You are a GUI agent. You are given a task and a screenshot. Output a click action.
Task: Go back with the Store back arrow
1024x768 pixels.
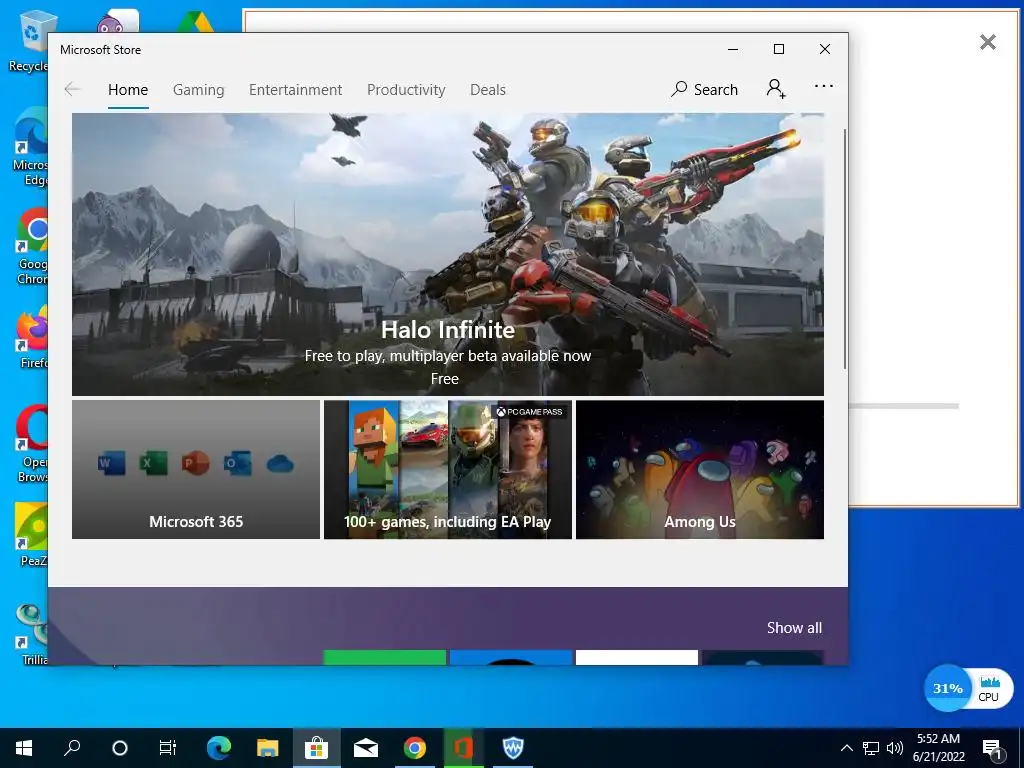pyautogui.click(x=72, y=89)
